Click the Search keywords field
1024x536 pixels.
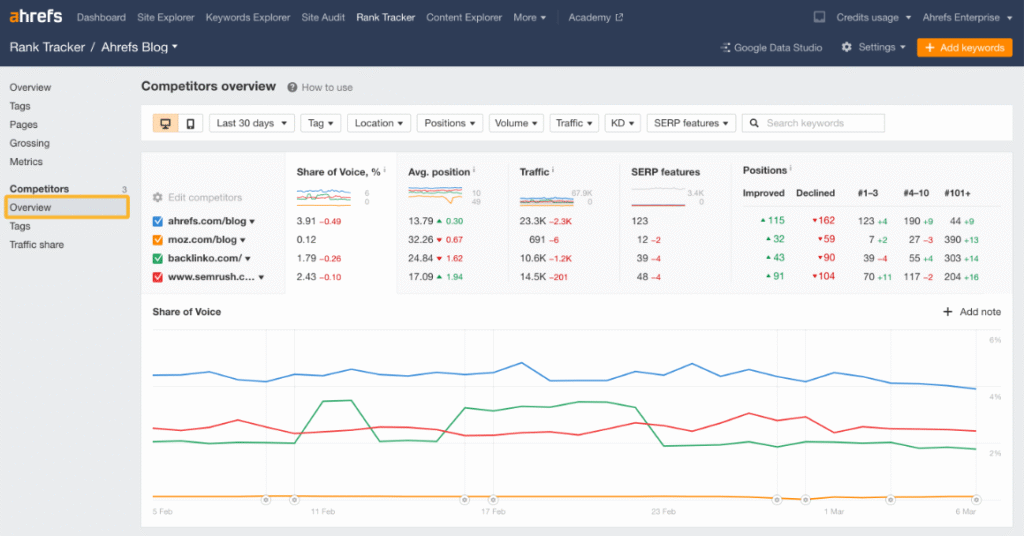(814, 123)
